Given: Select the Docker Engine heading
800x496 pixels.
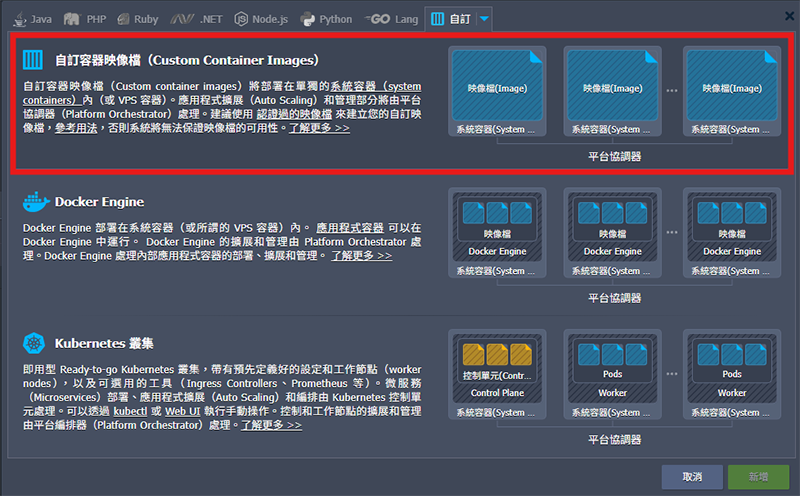Looking at the screenshot, I should 99,202.
